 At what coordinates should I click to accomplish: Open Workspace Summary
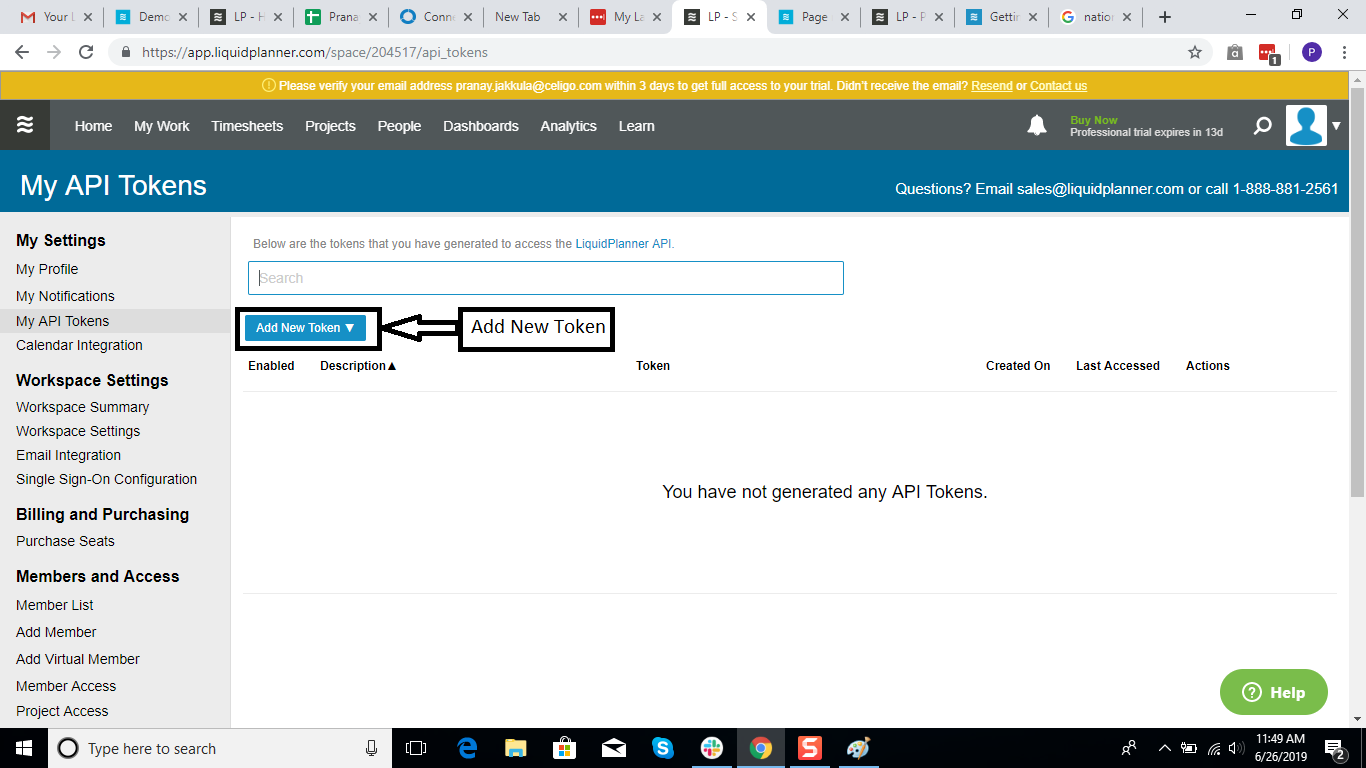coord(82,407)
